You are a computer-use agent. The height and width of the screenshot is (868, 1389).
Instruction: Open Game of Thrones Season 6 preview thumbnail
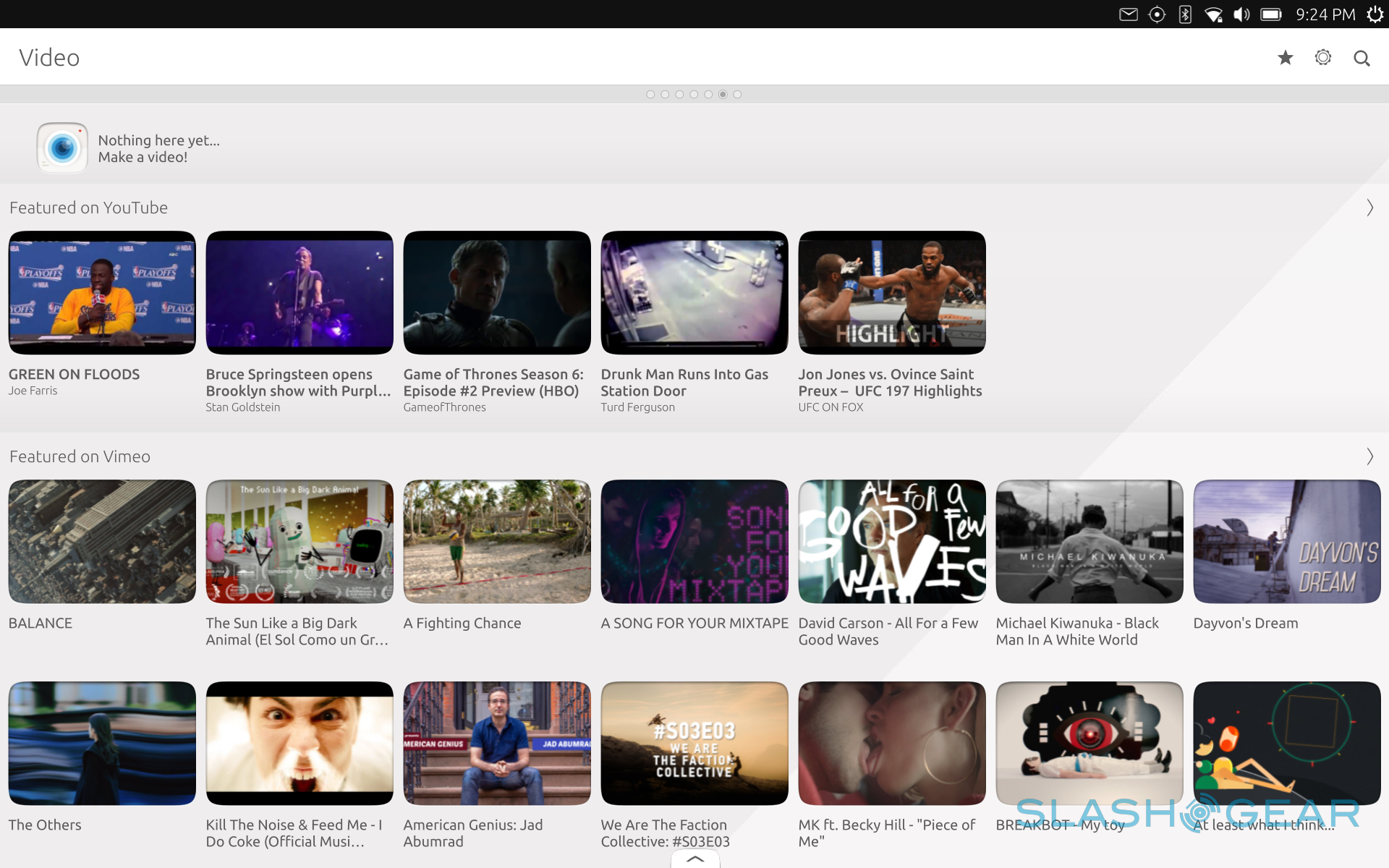(497, 293)
